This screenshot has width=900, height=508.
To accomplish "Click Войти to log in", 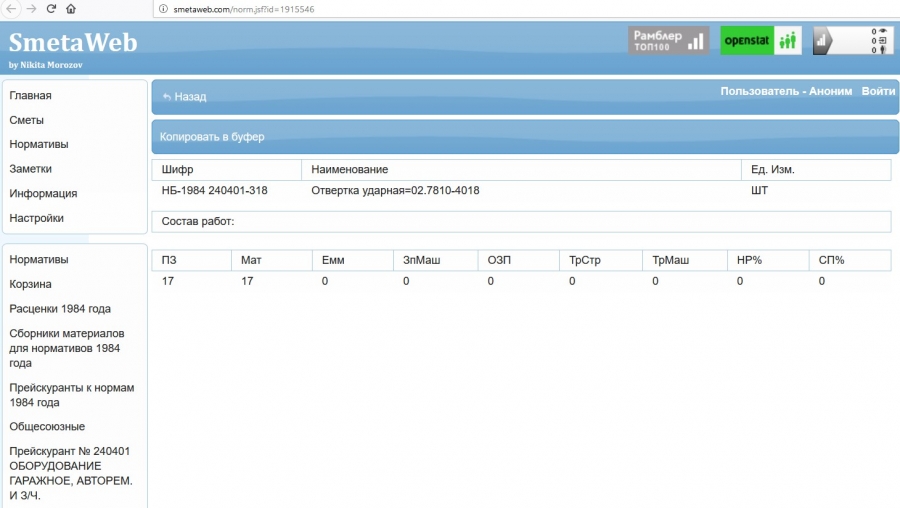I will 877,91.
